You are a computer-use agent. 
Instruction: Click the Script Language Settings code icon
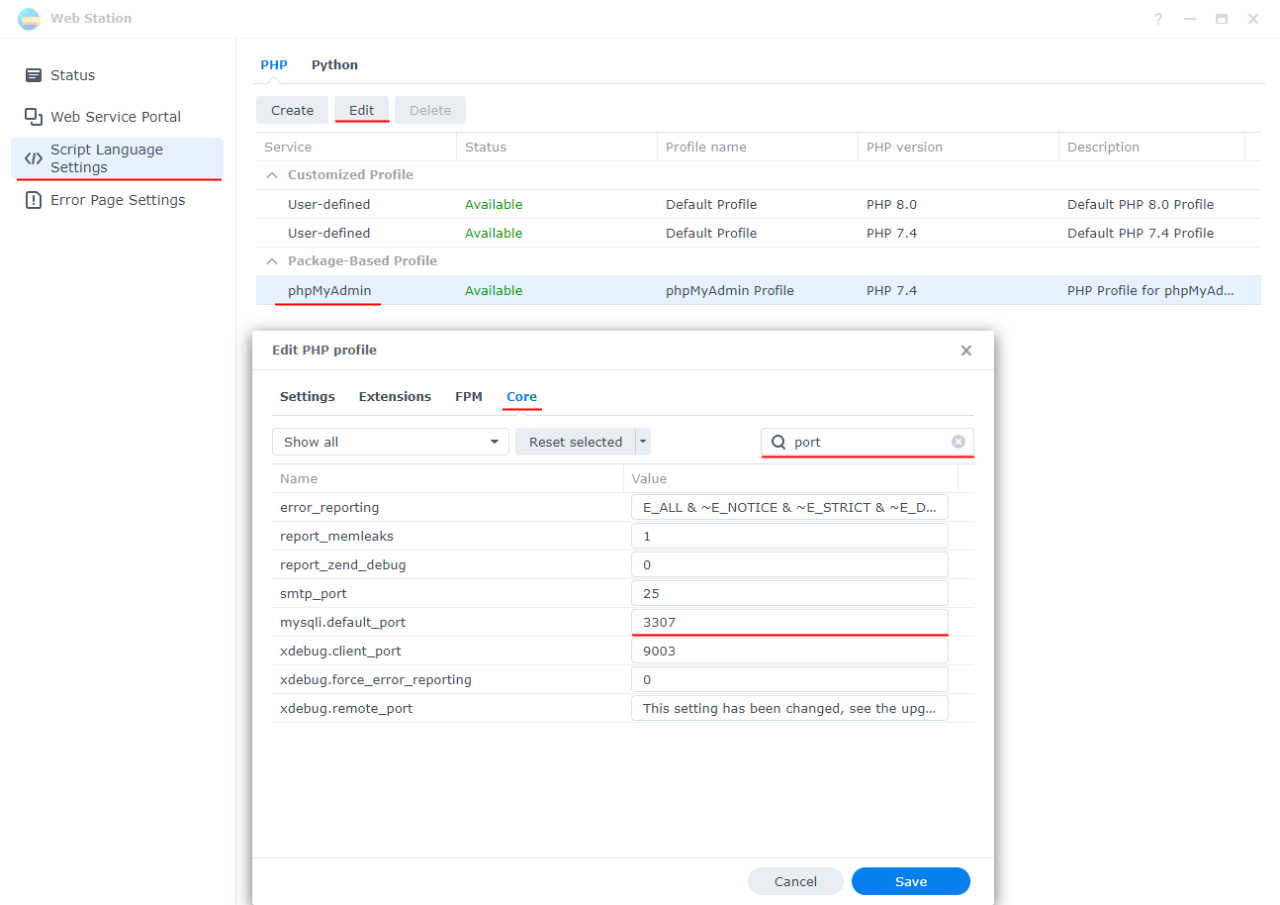[x=33, y=159]
